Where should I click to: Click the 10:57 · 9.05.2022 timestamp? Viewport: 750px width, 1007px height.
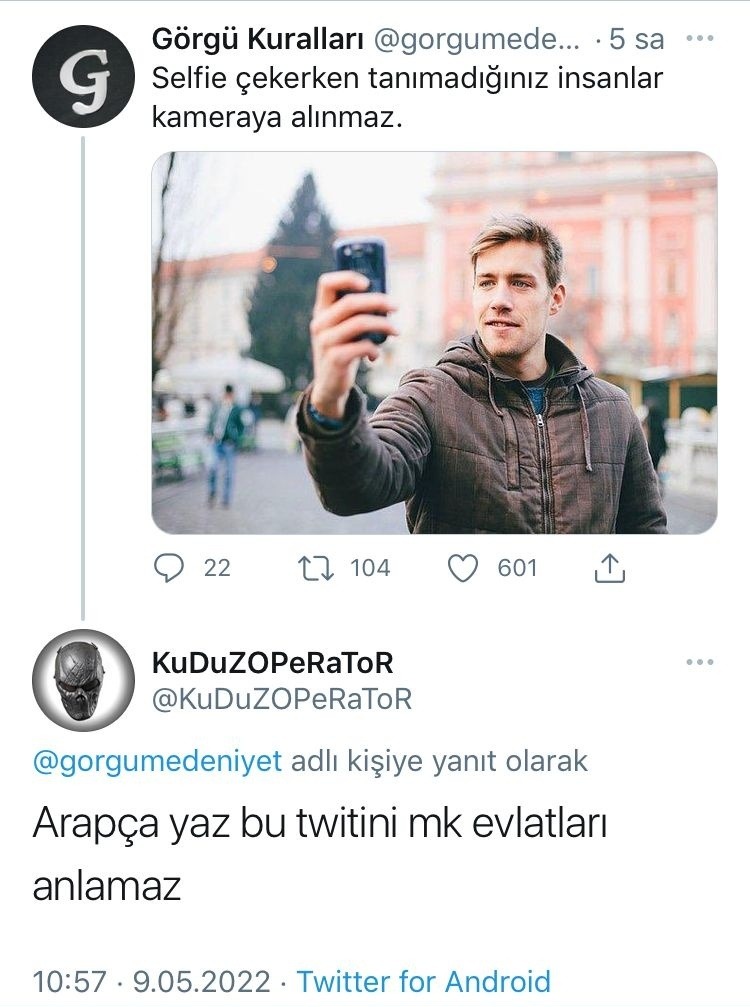(x=152, y=981)
